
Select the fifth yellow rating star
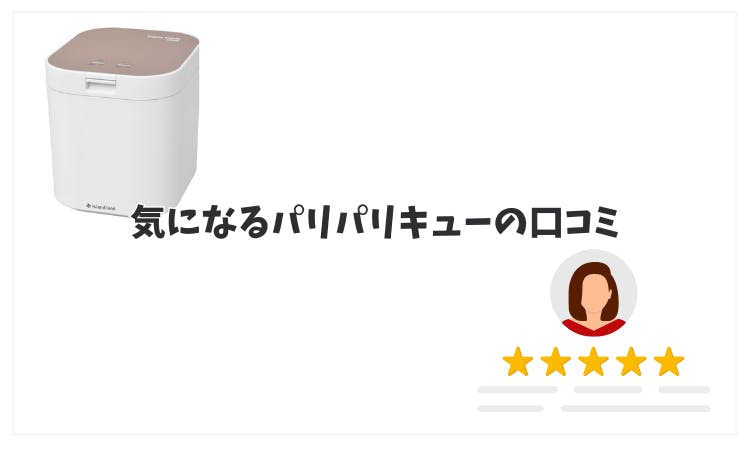pos(669,362)
